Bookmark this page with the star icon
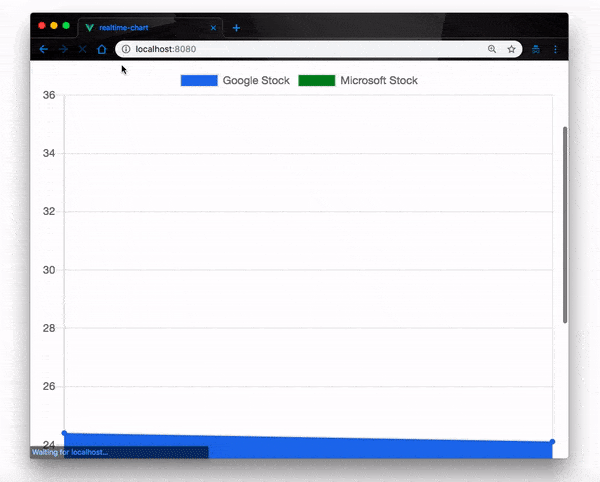 [x=512, y=49]
